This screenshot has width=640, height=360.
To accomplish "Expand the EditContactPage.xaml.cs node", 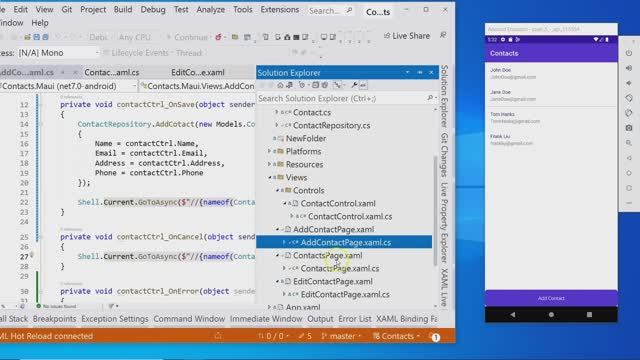I will click(x=284, y=294).
